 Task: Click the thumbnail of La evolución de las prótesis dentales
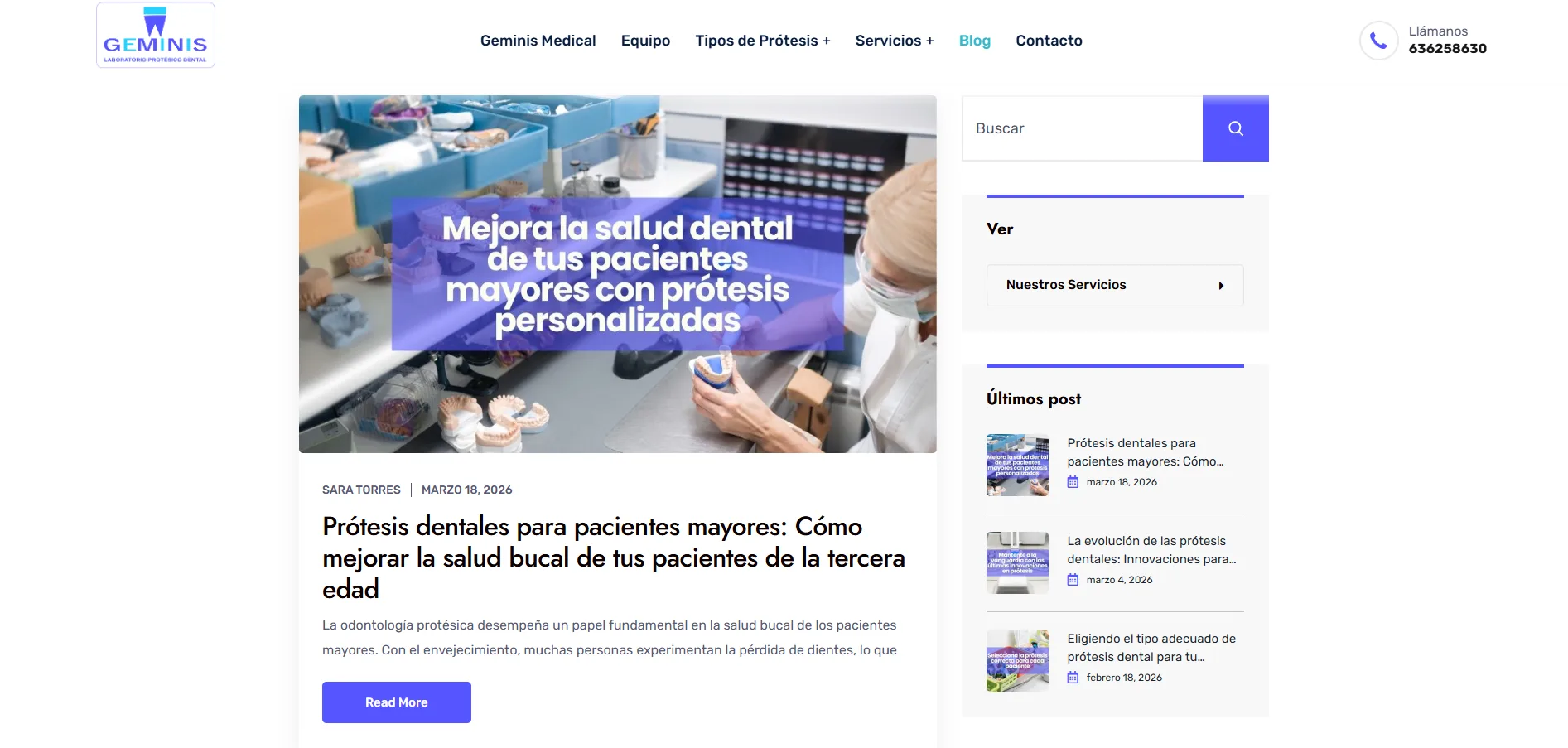point(1016,562)
